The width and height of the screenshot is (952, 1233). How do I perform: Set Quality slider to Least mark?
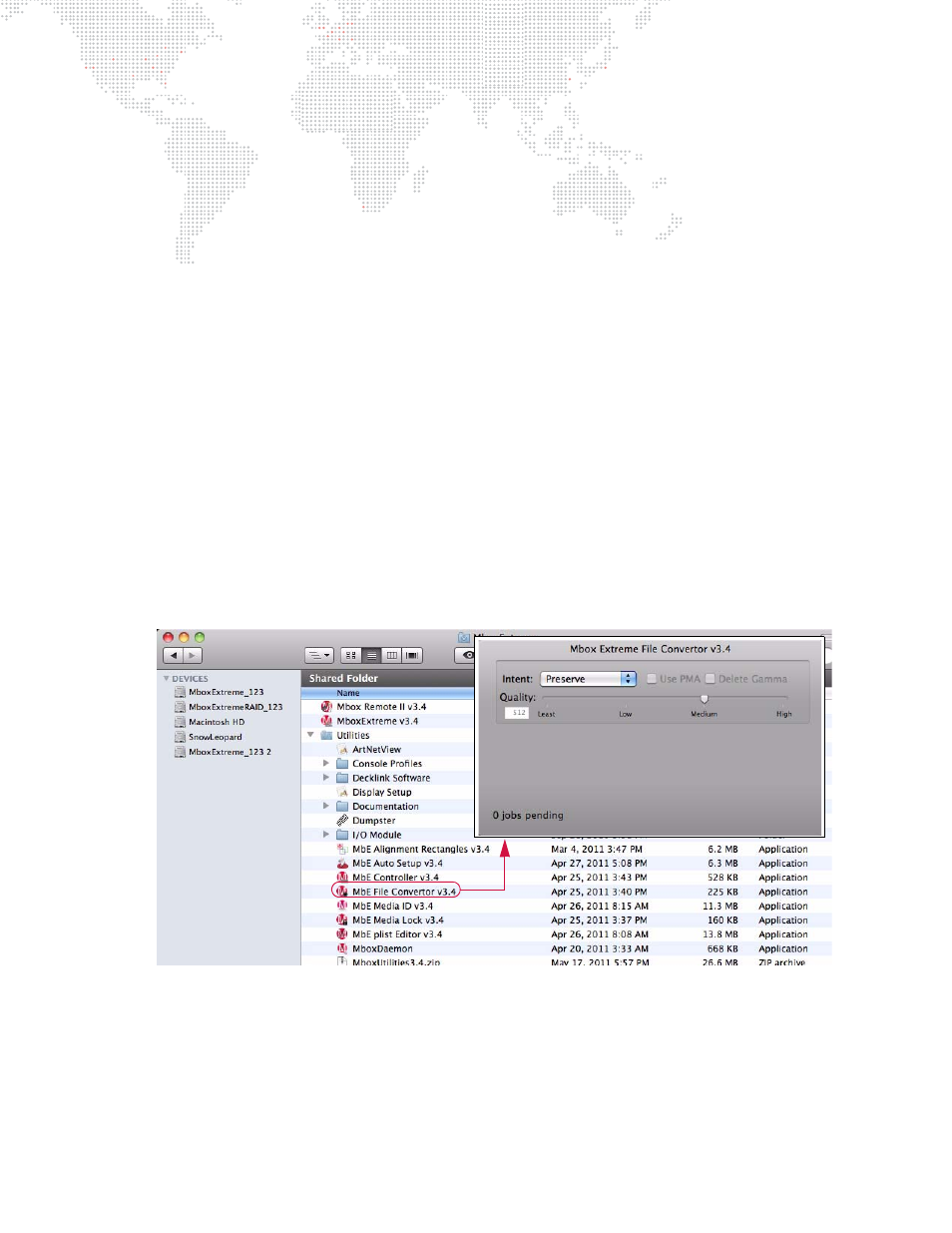point(546,714)
